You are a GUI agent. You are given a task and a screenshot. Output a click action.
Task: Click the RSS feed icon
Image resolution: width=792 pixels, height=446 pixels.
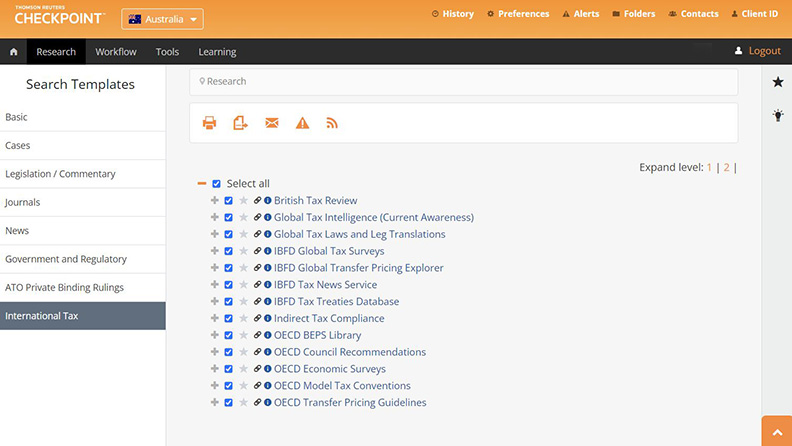pos(332,123)
